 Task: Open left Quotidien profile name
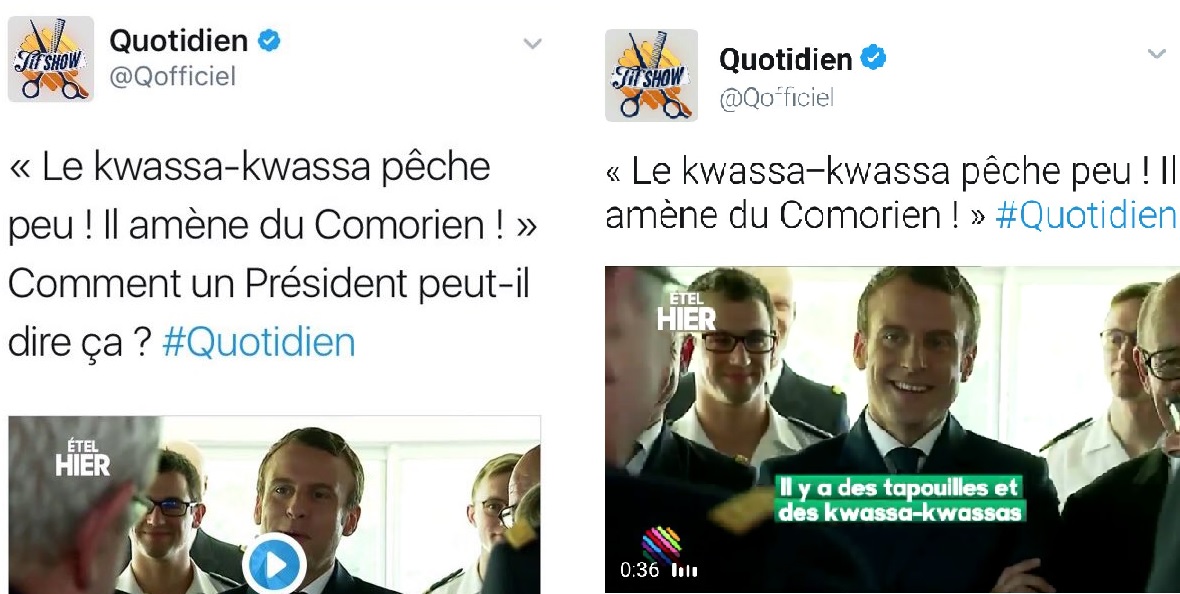click(x=178, y=41)
